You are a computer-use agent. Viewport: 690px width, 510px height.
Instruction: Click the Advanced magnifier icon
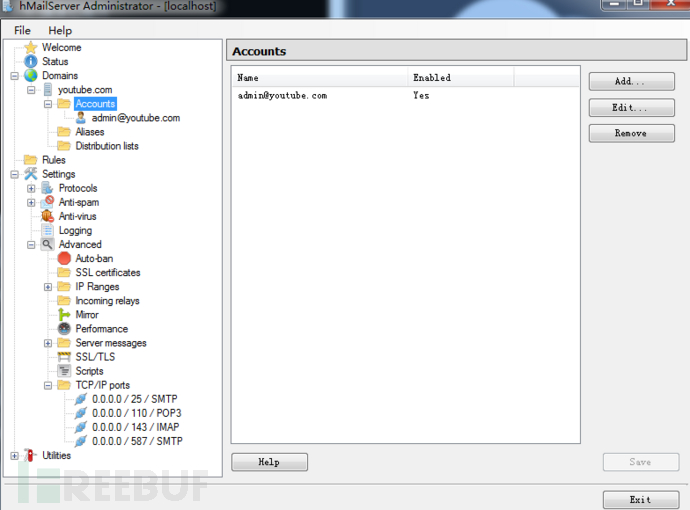(48, 244)
